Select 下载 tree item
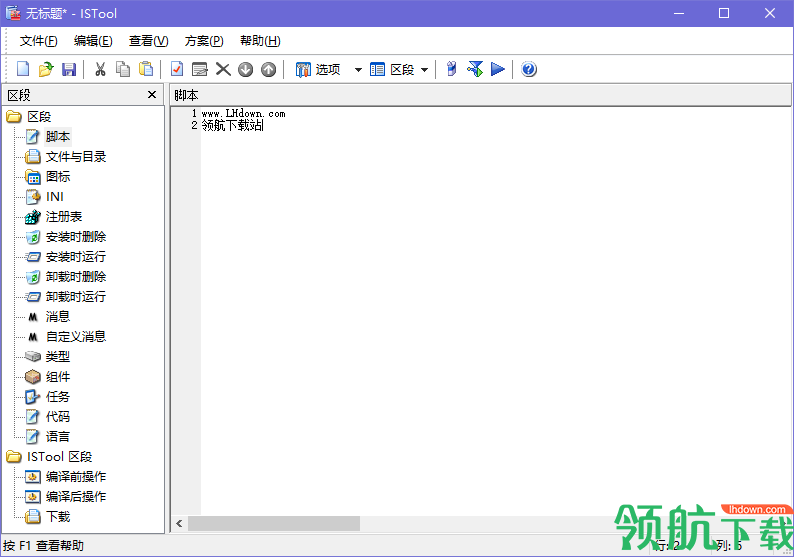 click(58, 516)
